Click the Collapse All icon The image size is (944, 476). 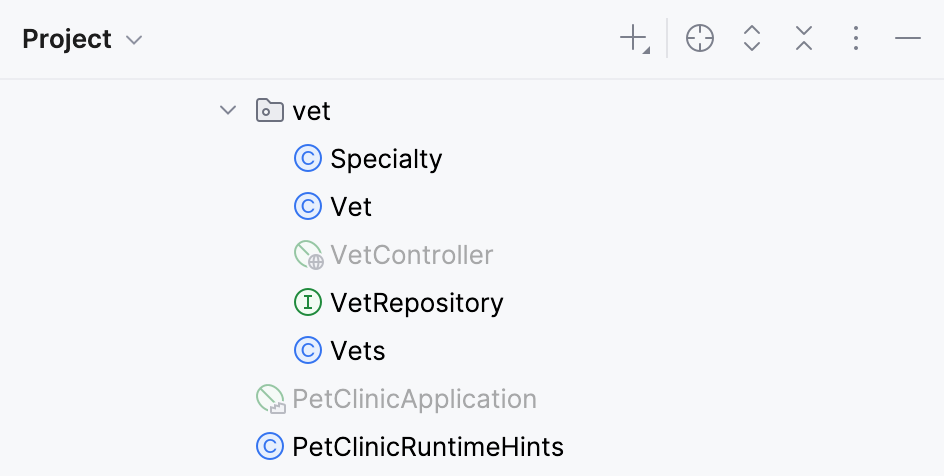click(804, 39)
